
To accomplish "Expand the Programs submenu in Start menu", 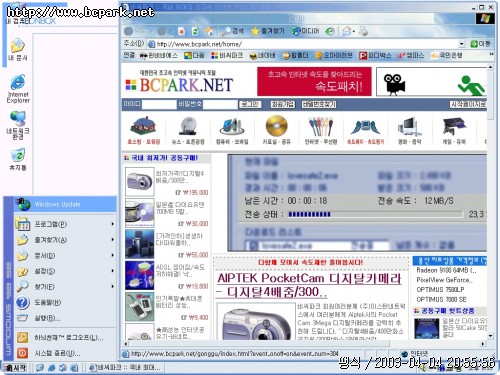I will coord(65,224).
